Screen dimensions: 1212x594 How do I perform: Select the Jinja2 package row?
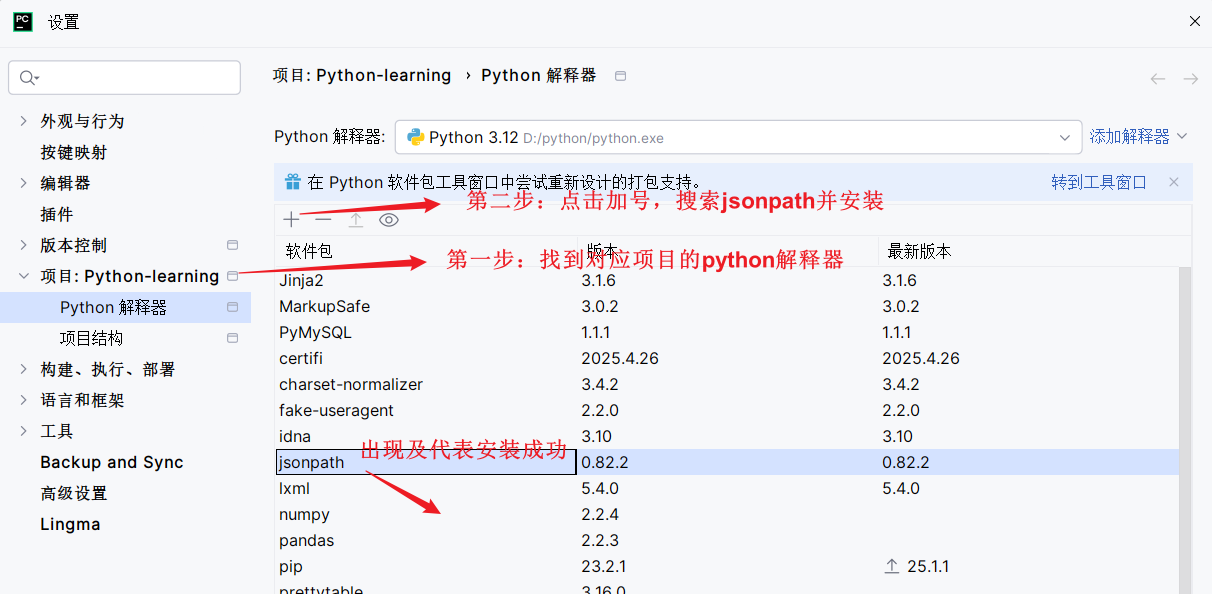[727, 280]
